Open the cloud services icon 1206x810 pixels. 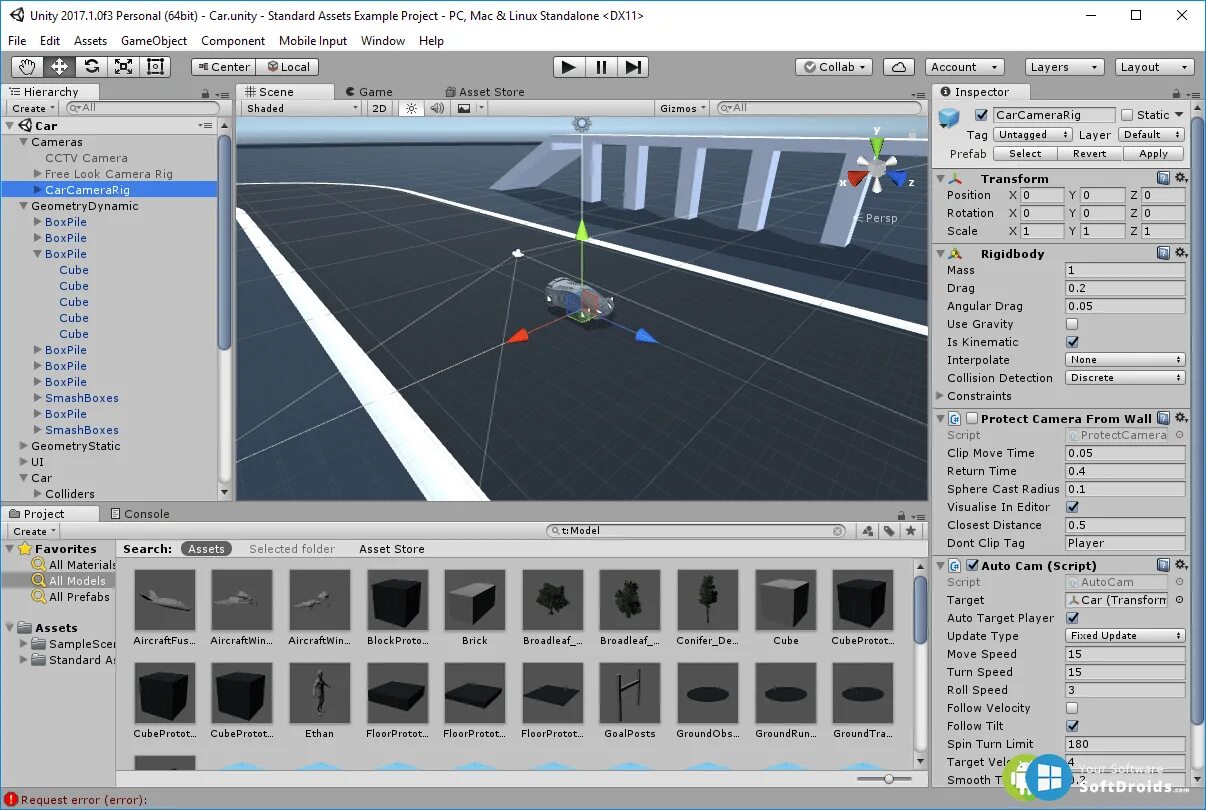coord(899,67)
